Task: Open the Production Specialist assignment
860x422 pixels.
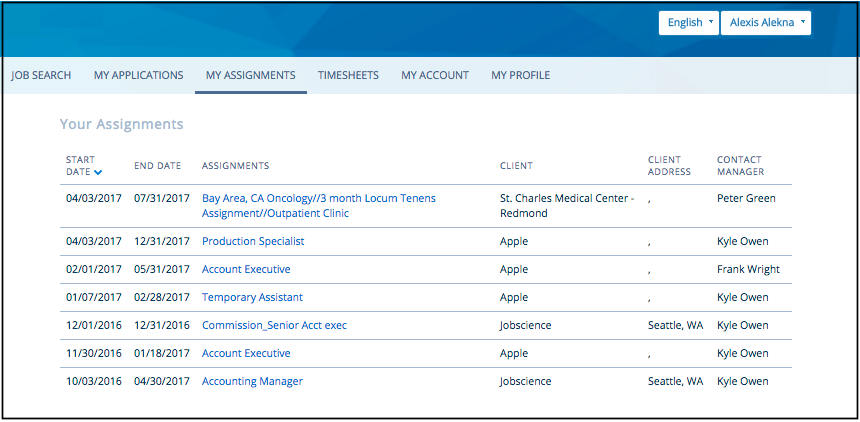Action: tap(253, 241)
